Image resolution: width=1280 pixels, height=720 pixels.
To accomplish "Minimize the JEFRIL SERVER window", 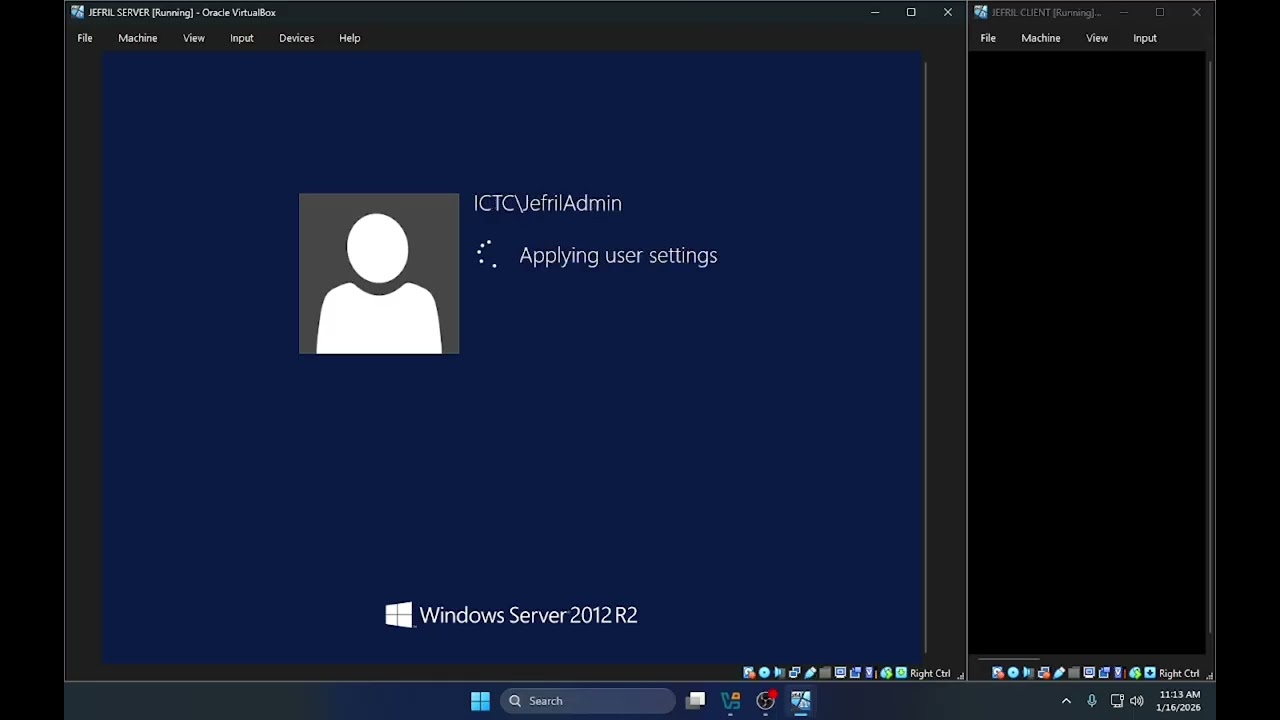I will [875, 12].
